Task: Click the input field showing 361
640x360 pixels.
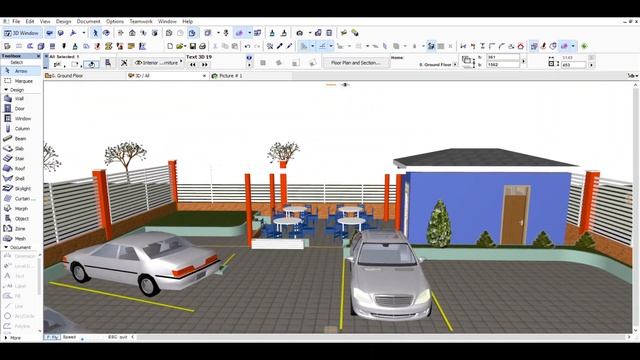Action: pyautogui.click(x=503, y=58)
